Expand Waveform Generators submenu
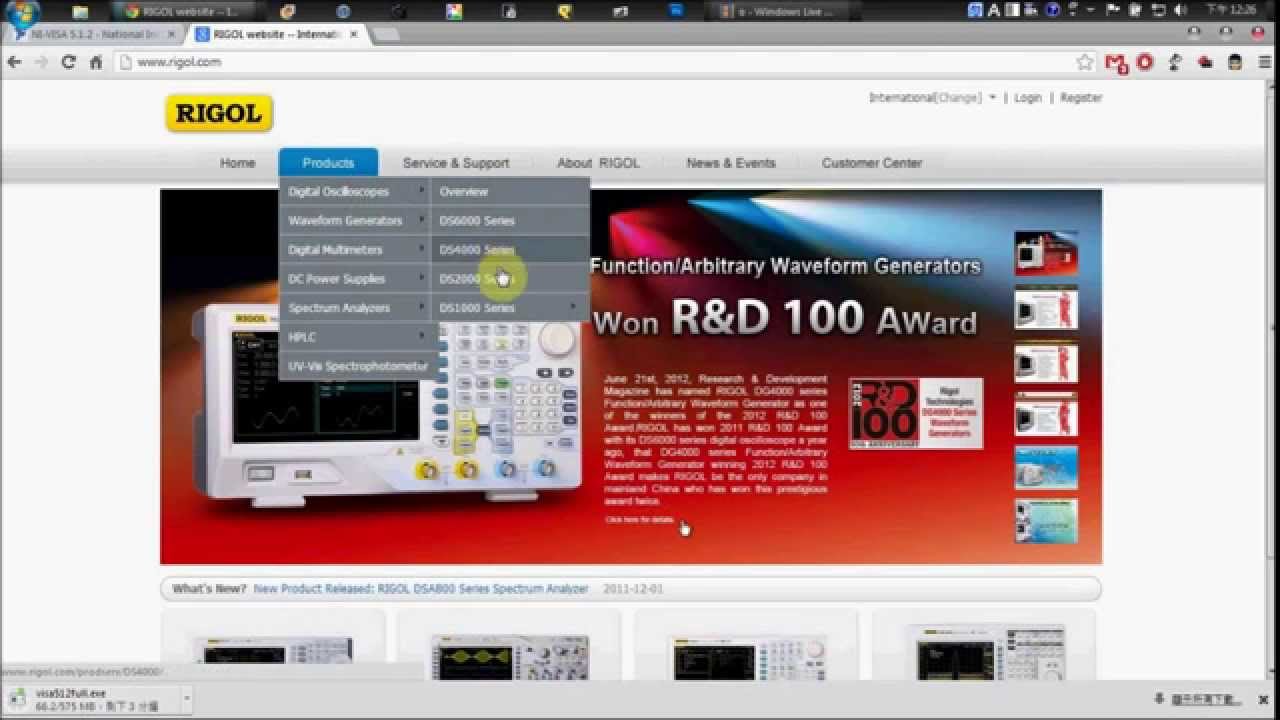 tap(355, 220)
